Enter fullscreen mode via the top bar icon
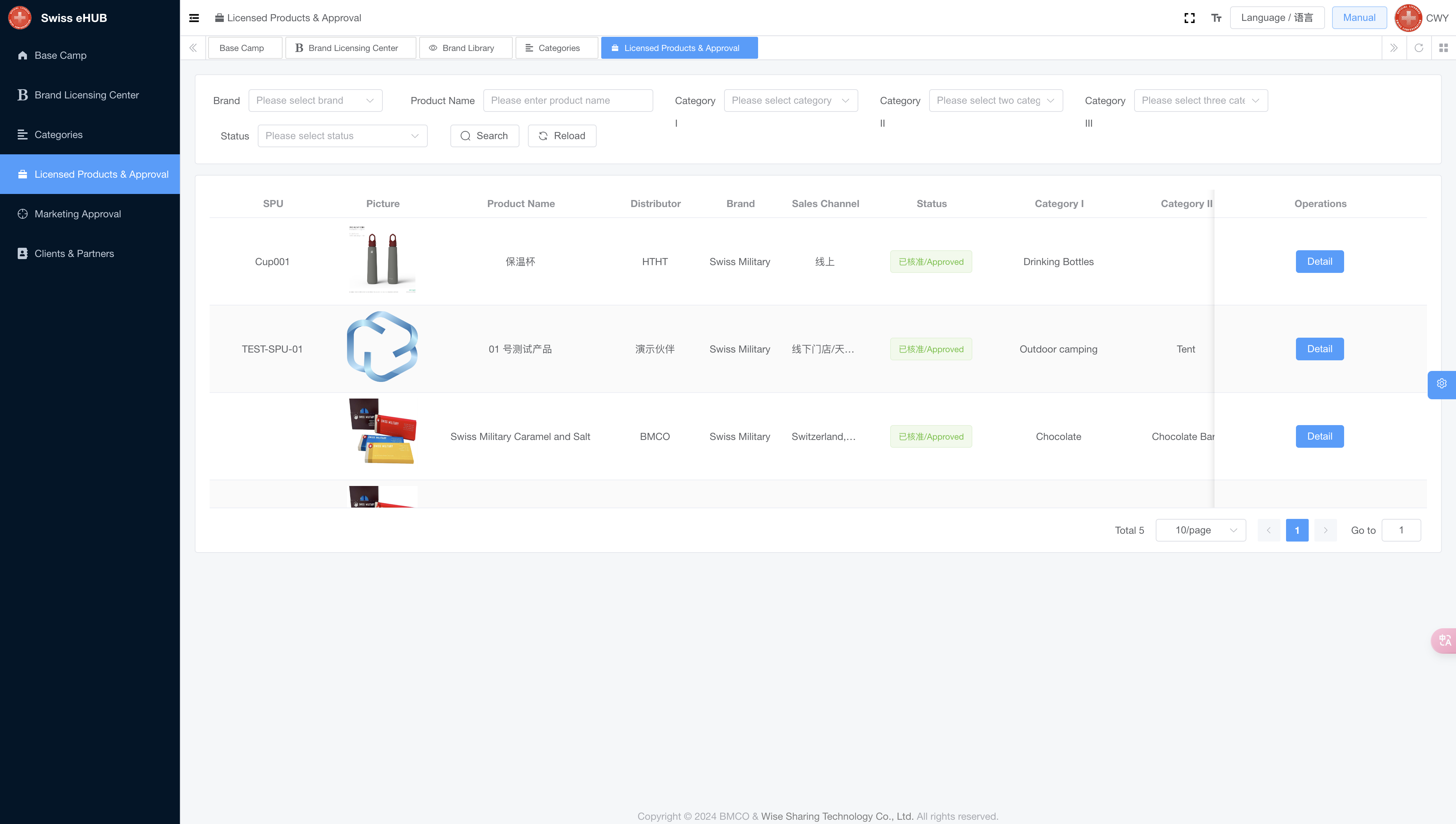 (x=1189, y=18)
